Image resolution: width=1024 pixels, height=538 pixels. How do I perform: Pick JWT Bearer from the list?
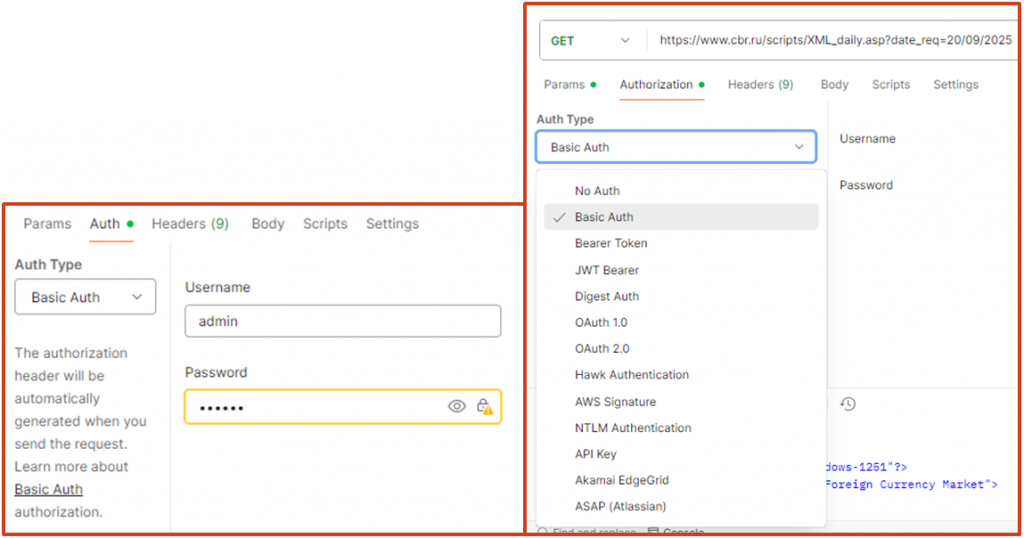[x=607, y=270]
